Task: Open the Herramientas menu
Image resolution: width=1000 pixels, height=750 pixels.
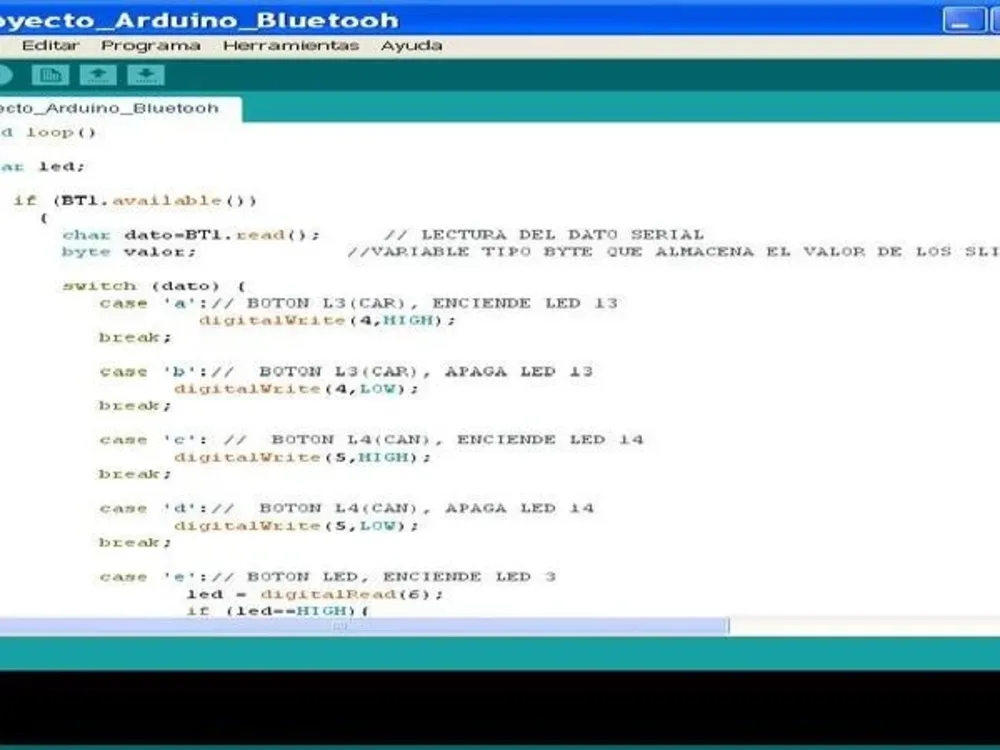Action: 291,45
